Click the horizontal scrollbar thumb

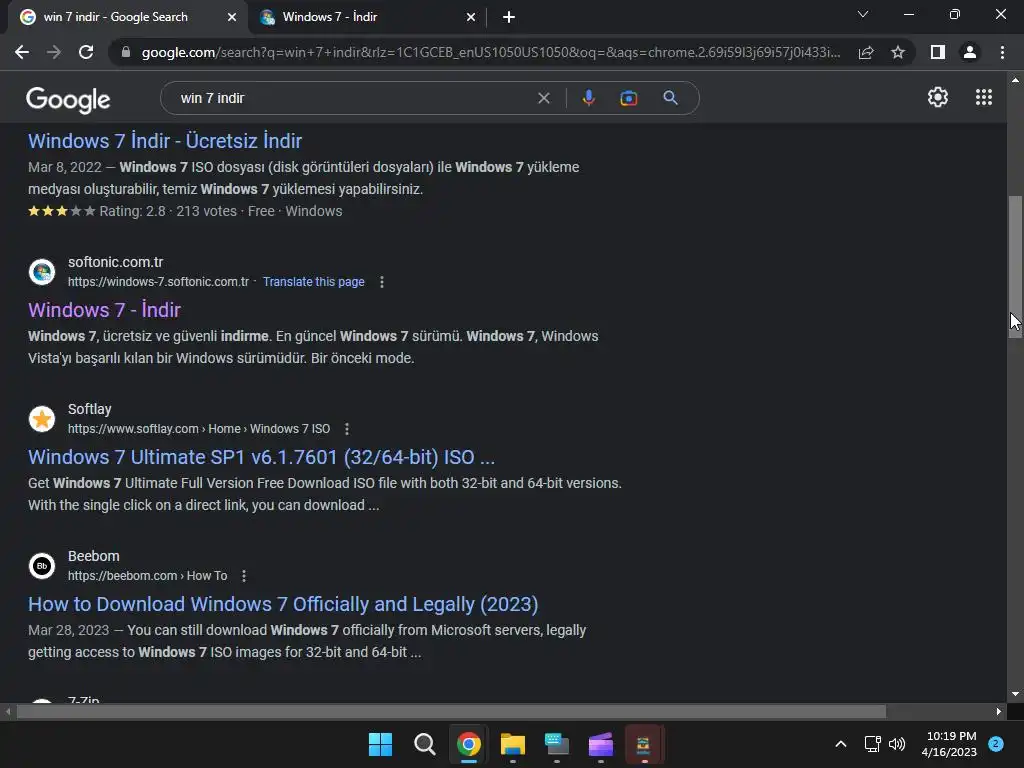[x=451, y=711]
